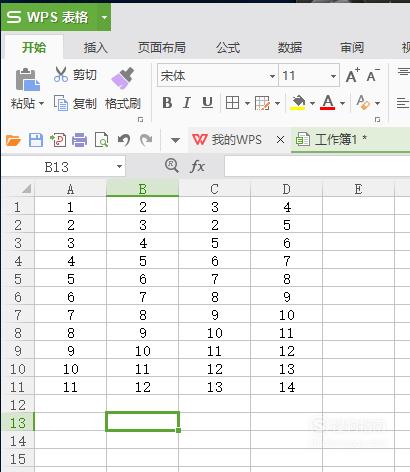Open the insert function fx button

197,166
